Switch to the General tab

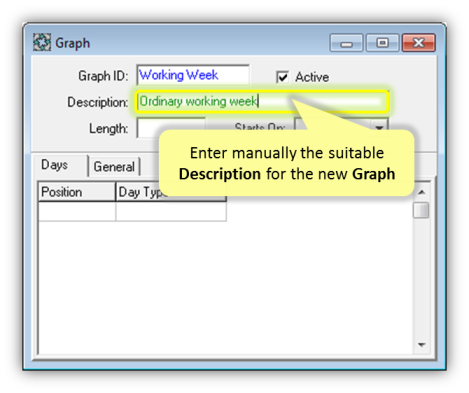pyautogui.click(x=114, y=167)
